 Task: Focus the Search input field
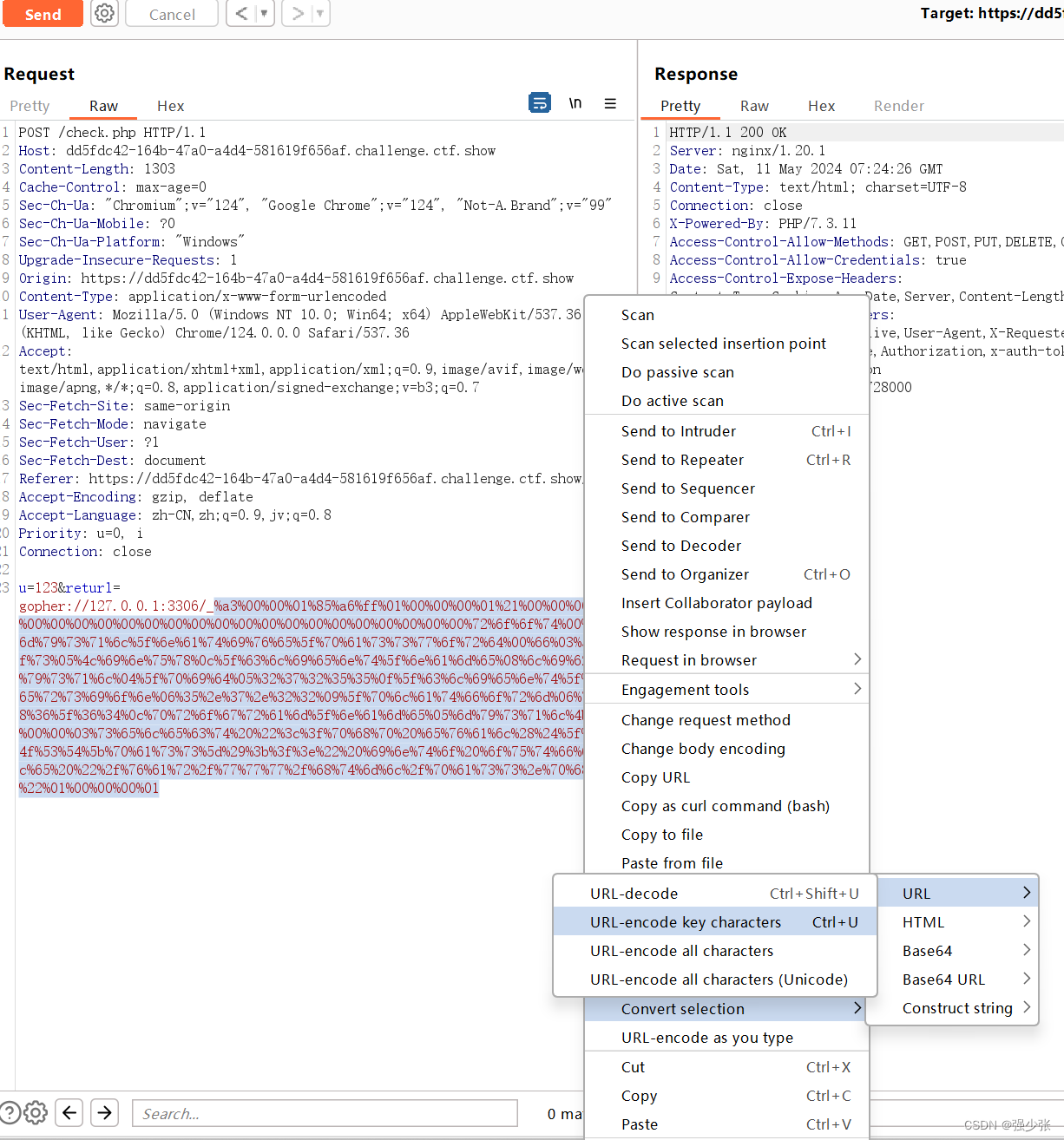click(x=325, y=1113)
